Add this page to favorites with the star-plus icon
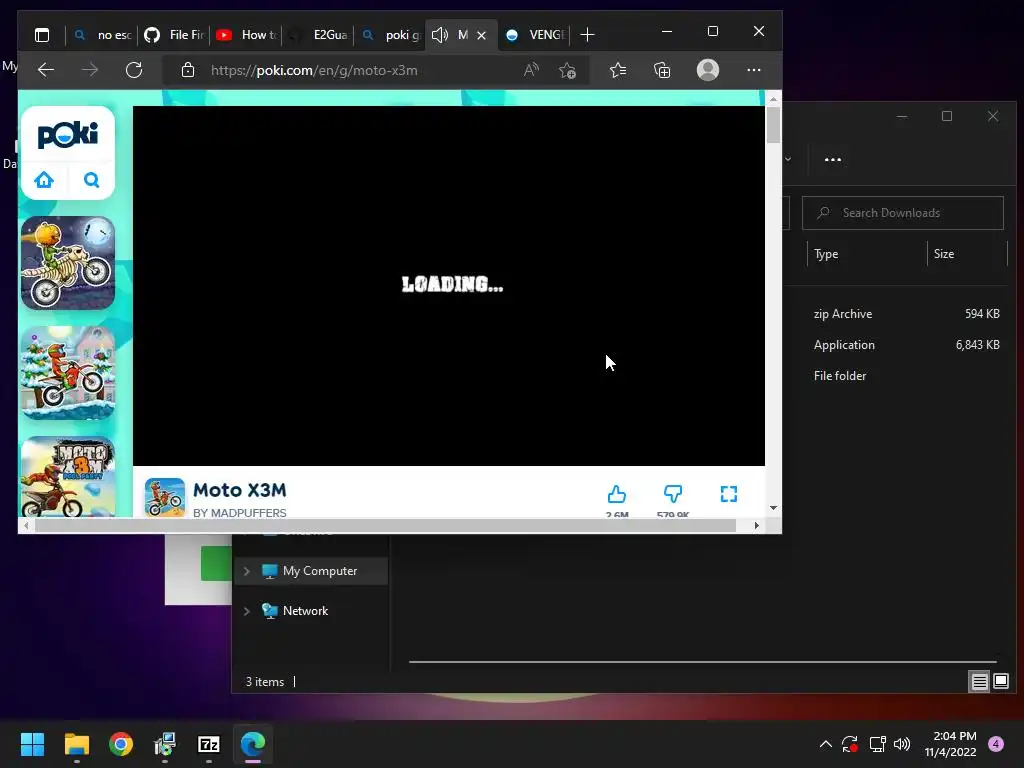1024x768 pixels. click(x=568, y=70)
